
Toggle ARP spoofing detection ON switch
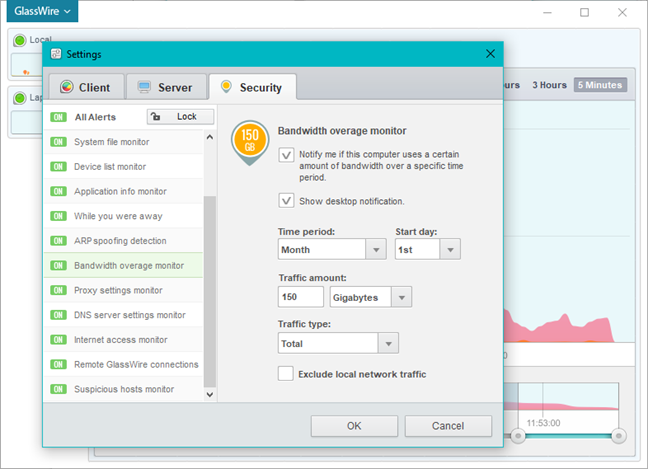[x=58, y=241]
